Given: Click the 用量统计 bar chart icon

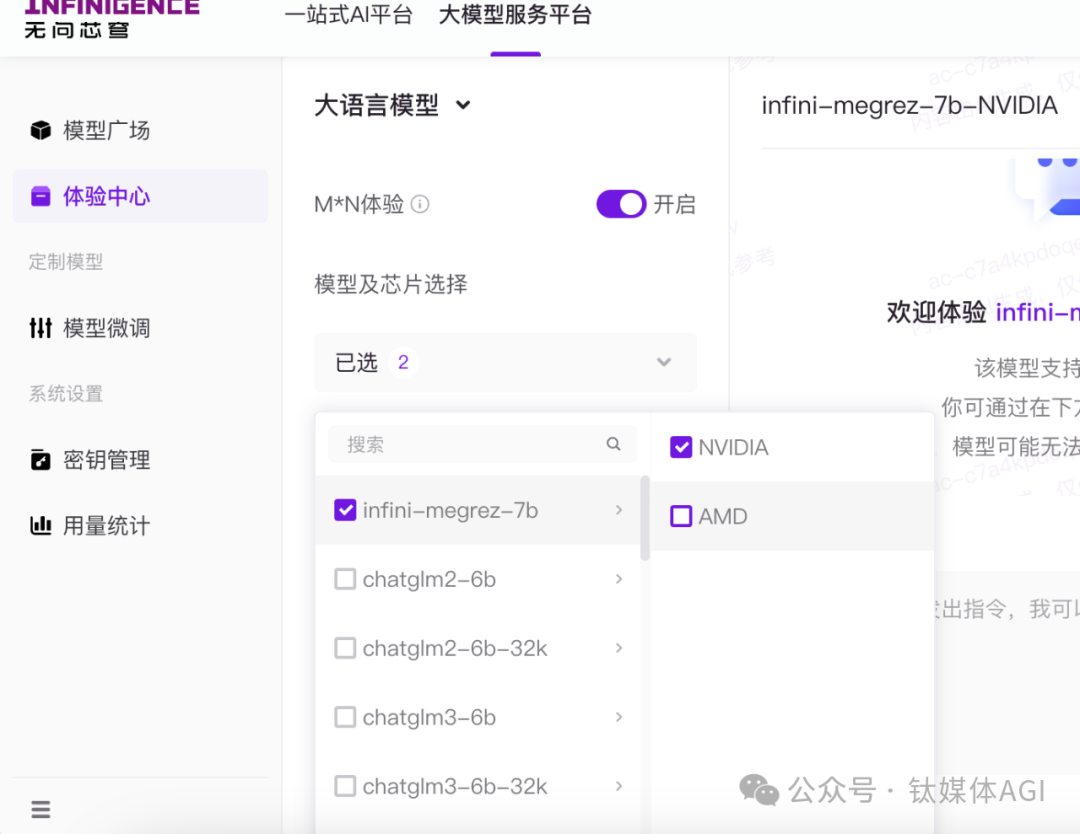Looking at the screenshot, I should pyautogui.click(x=40, y=526).
